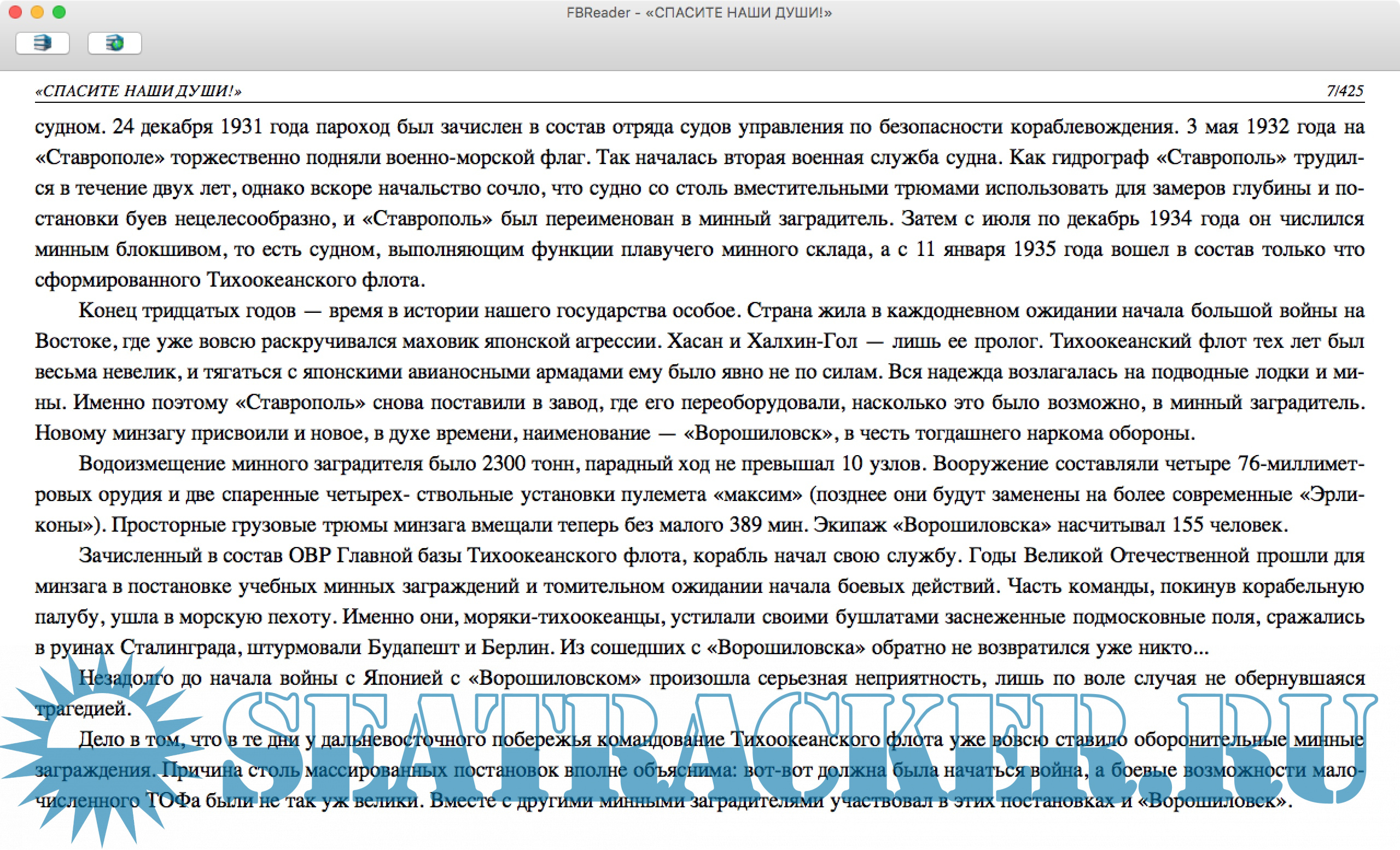The image size is (1400, 850).
Task: Close the FBReader window
Action: (x=15, y=12)
